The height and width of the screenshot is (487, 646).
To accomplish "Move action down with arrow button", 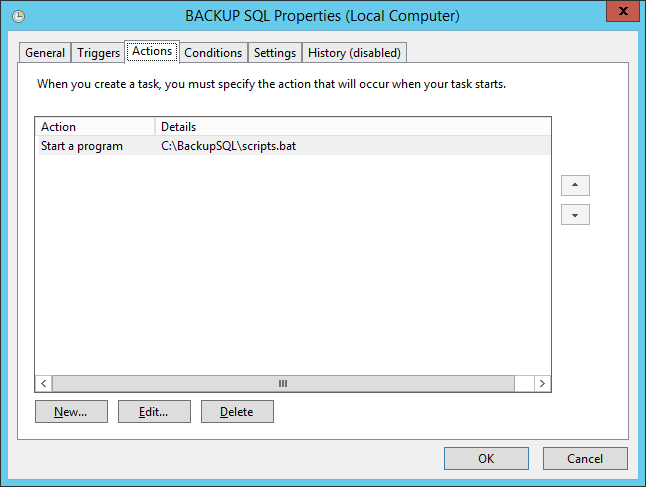I will click(x=575, y=215).
